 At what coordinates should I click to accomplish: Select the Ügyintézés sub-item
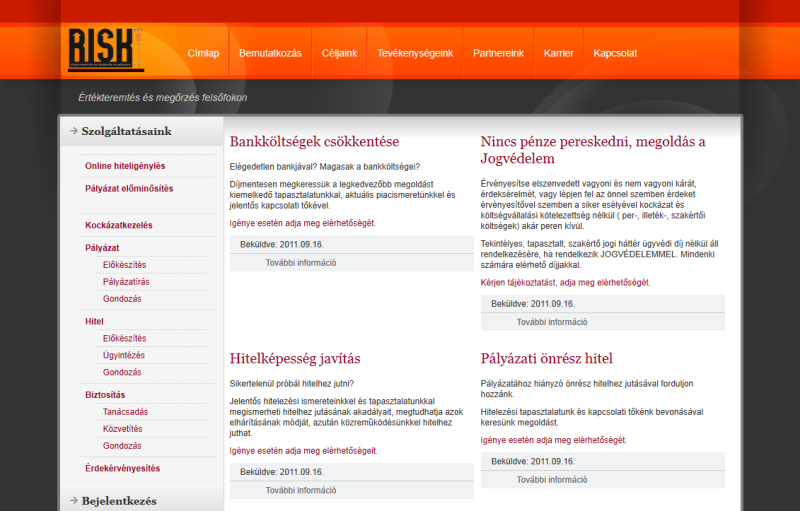click(x=123, y=355)
